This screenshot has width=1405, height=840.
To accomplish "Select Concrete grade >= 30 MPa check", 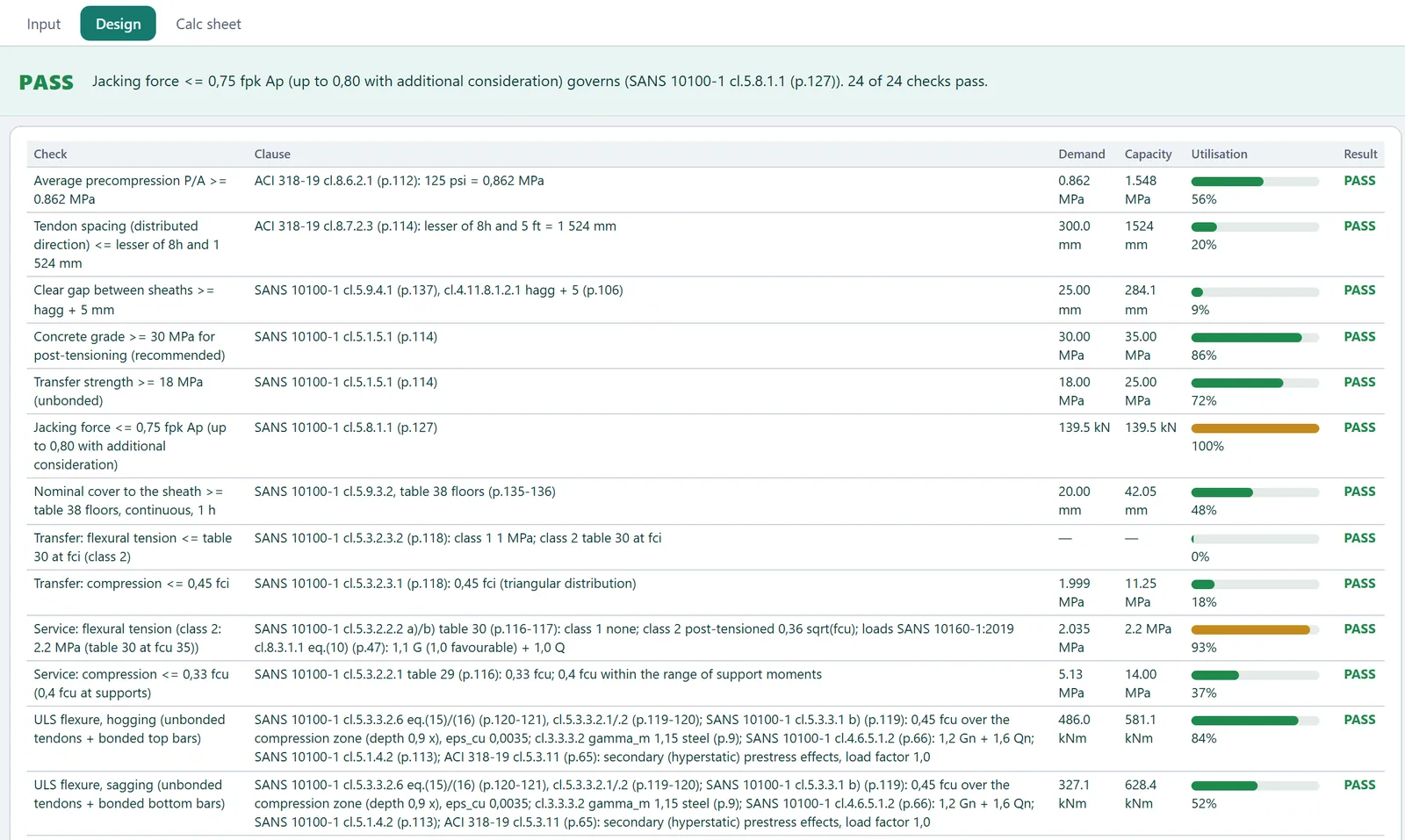I will tap(129, 346).
